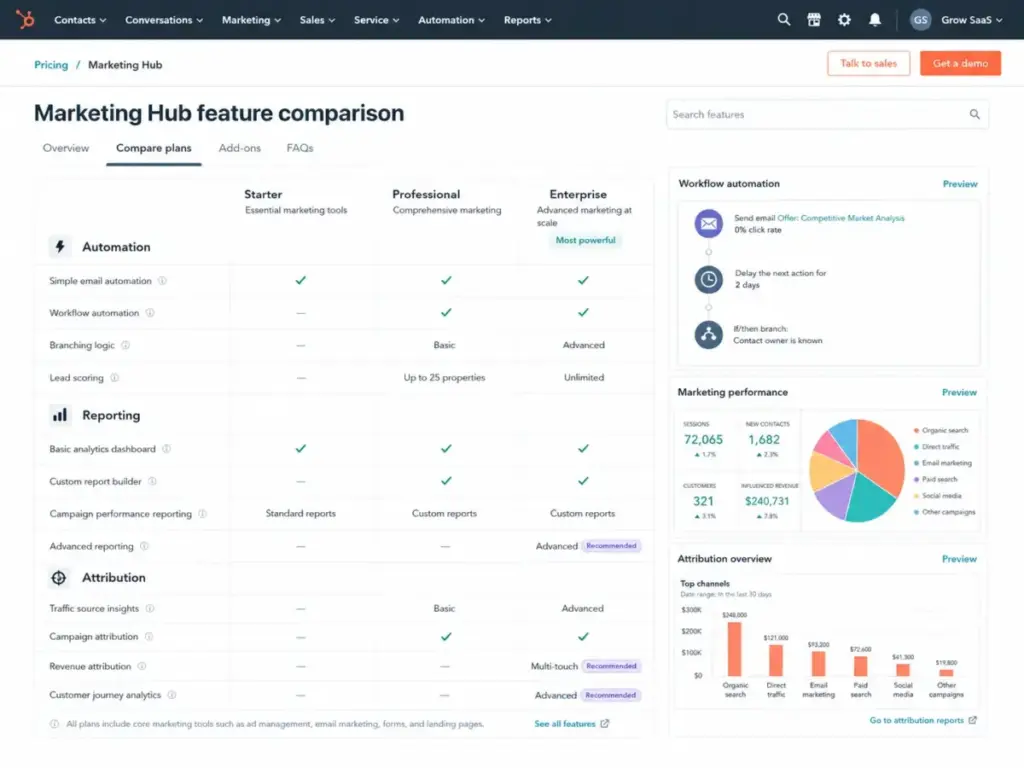The height and width of the screenshot is (768, 1024).
Task: Click the Paid search legend dot
Action: tap(916, 479)
